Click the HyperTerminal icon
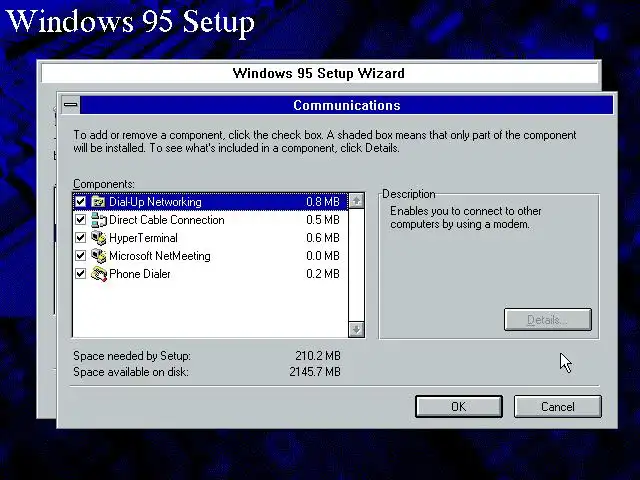Image resolution: width=640 pixels, height=480 pixels. point(98,238)
